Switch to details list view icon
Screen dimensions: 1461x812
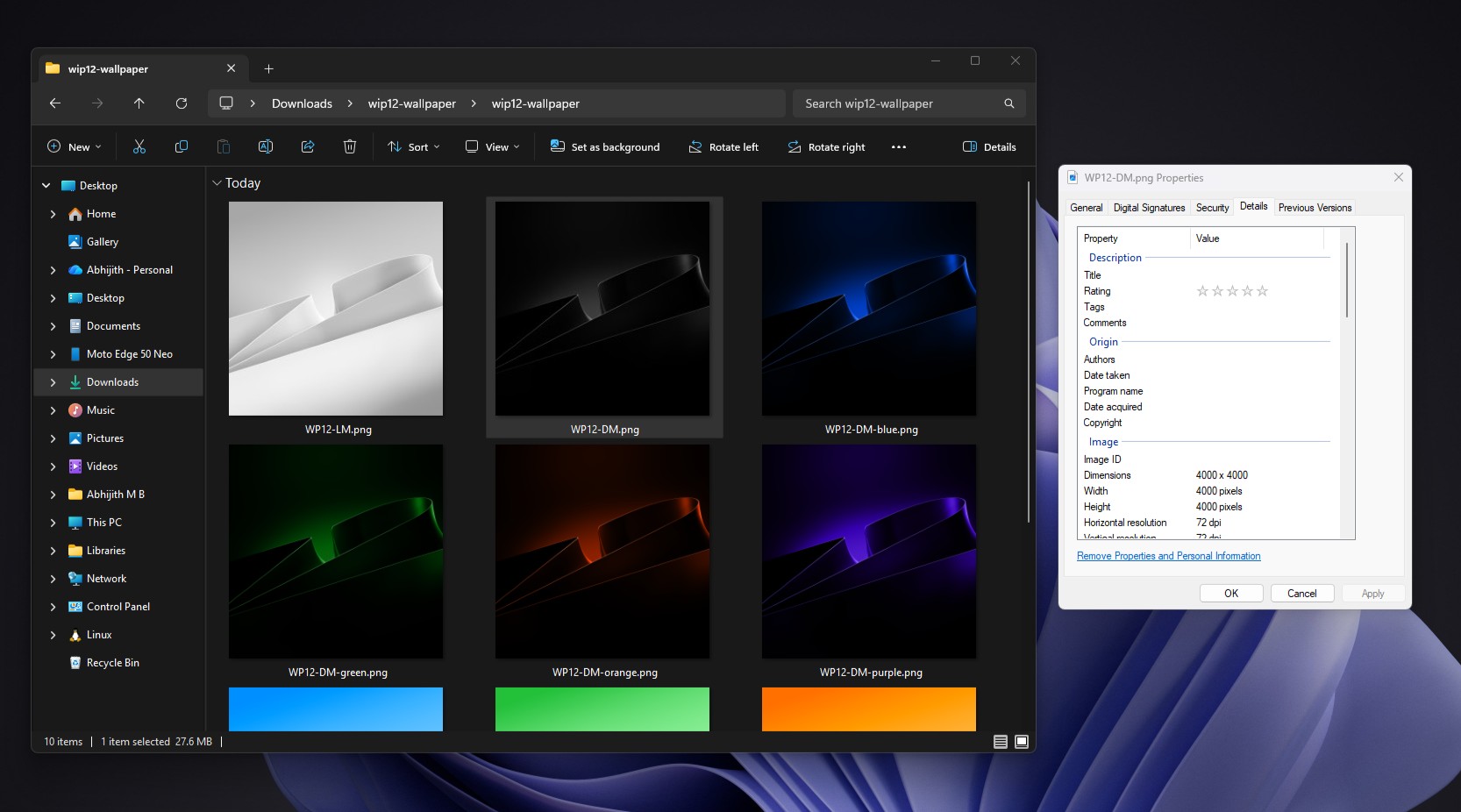[1001, 742]
